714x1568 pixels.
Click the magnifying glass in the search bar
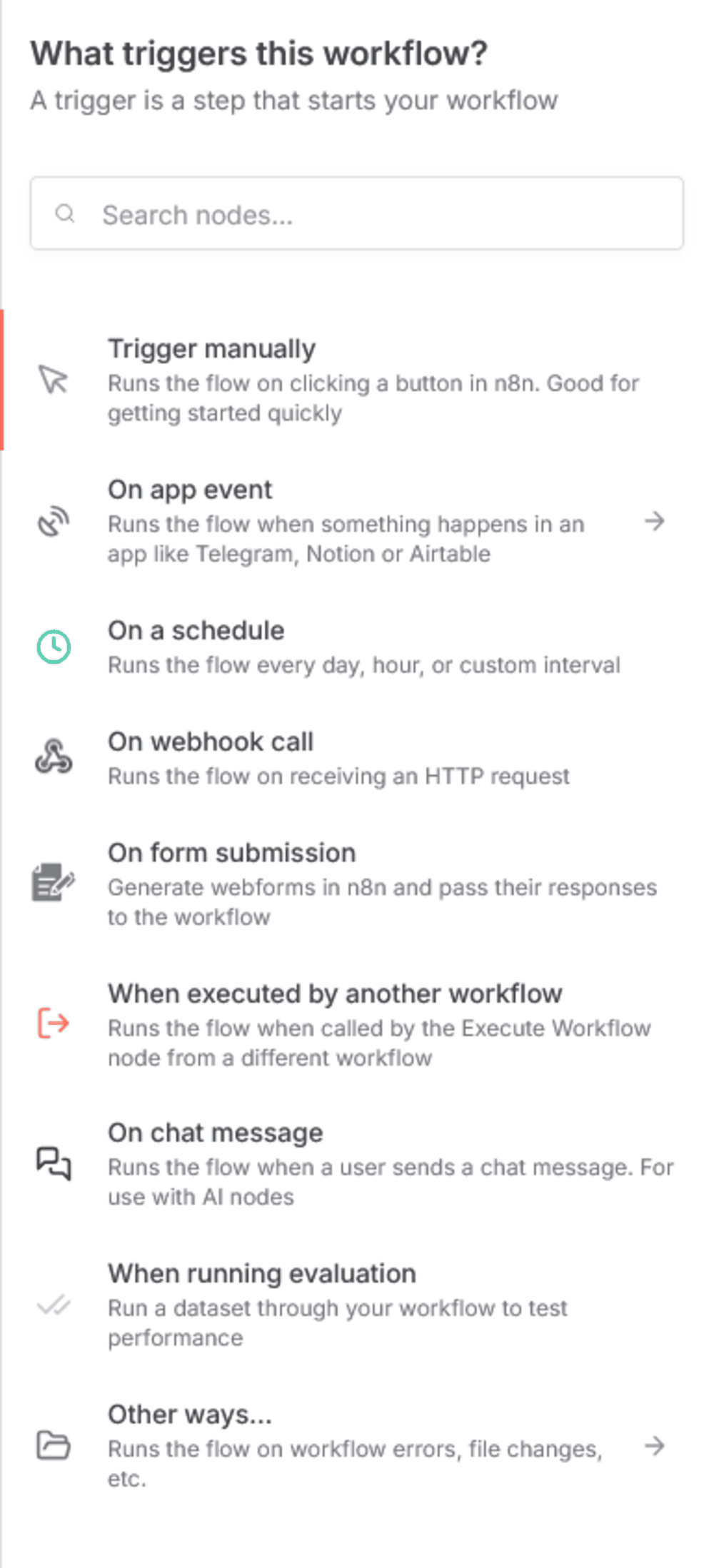click(64, 213)
